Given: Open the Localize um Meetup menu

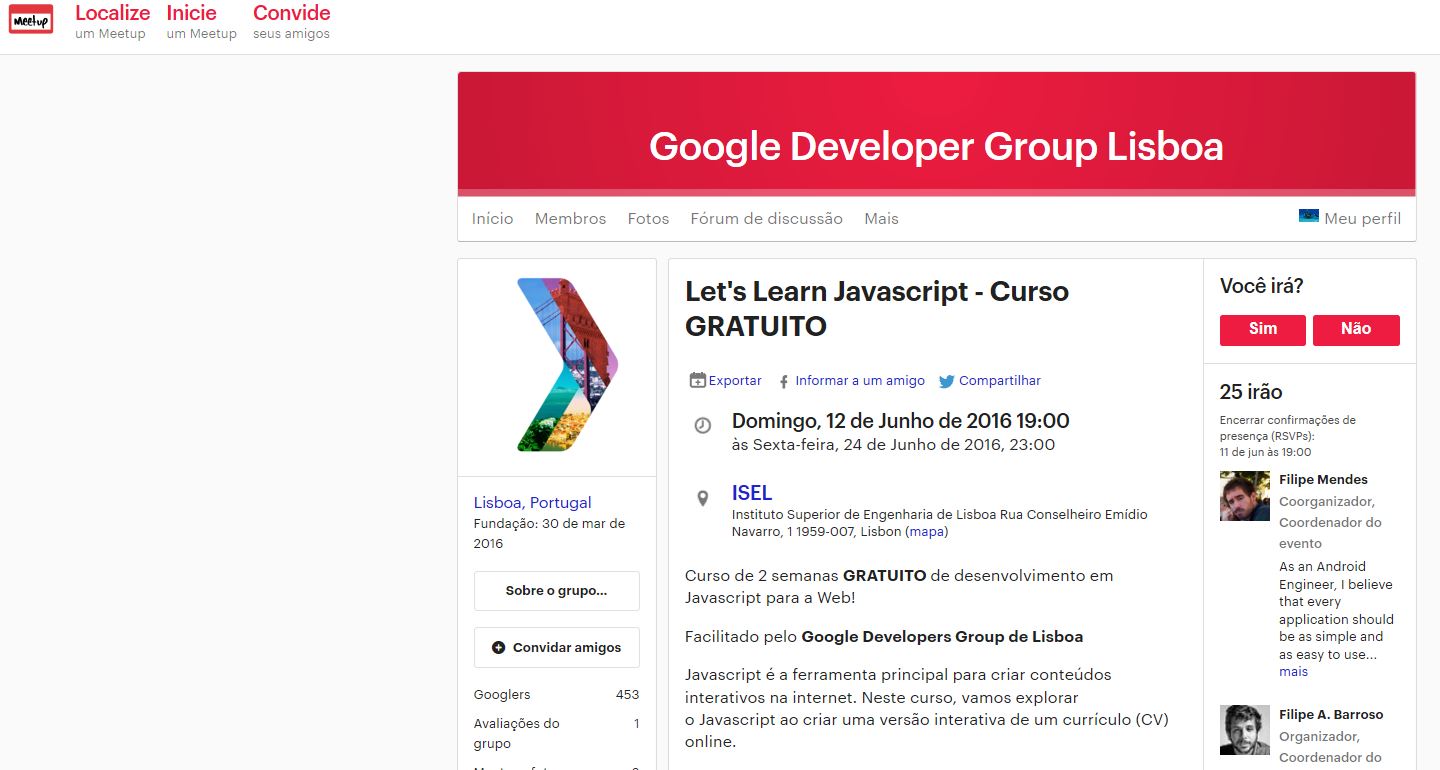Looking at the screenshot, I should pyautogui.click(x=112, y=22).
